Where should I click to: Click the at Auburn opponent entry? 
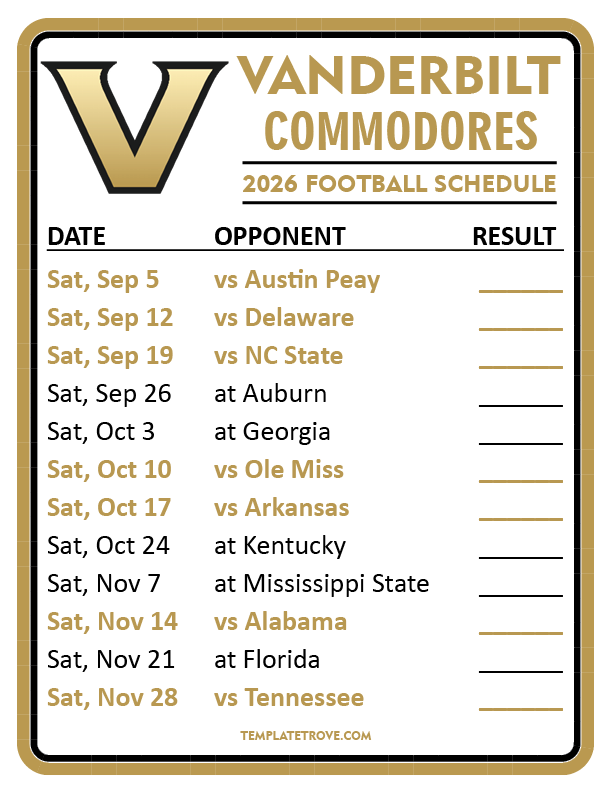(270, 394)
